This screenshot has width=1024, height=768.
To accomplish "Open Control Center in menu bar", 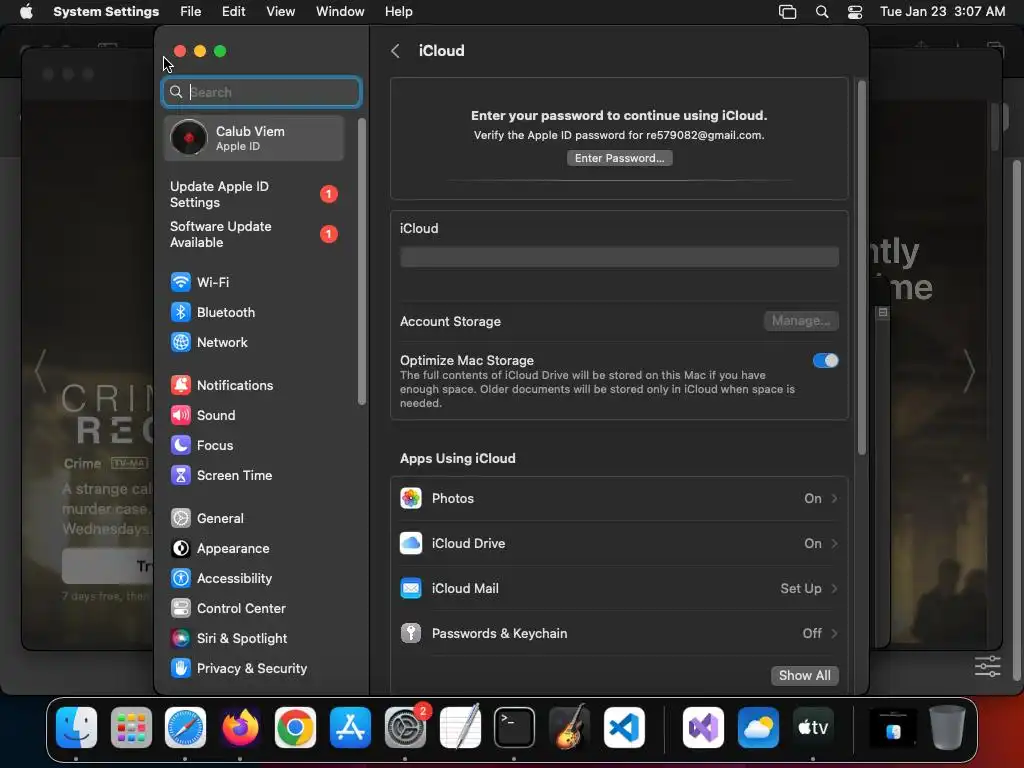I will coord(855,12).
